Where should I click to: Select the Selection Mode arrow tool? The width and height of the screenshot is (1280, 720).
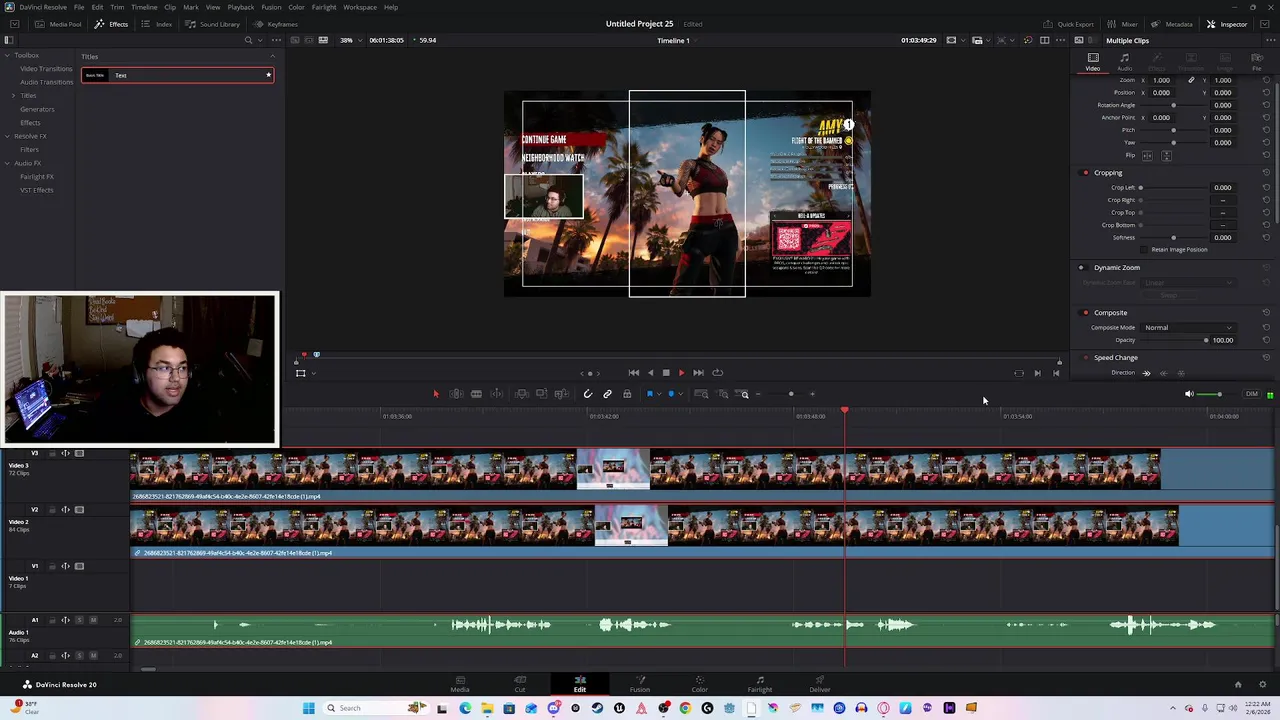click(x=435, y=394)
